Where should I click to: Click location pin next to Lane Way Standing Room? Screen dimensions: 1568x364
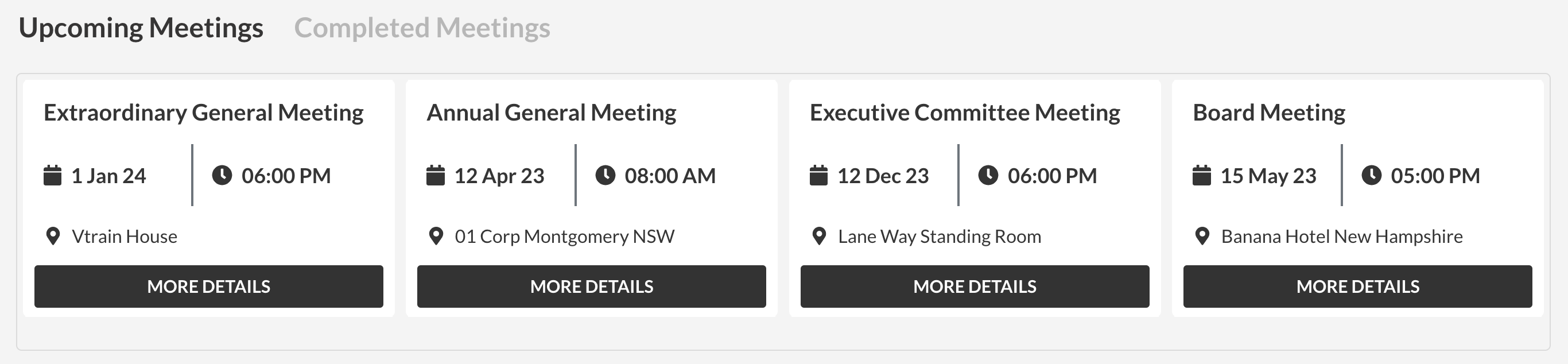click(x=820, y=236)
